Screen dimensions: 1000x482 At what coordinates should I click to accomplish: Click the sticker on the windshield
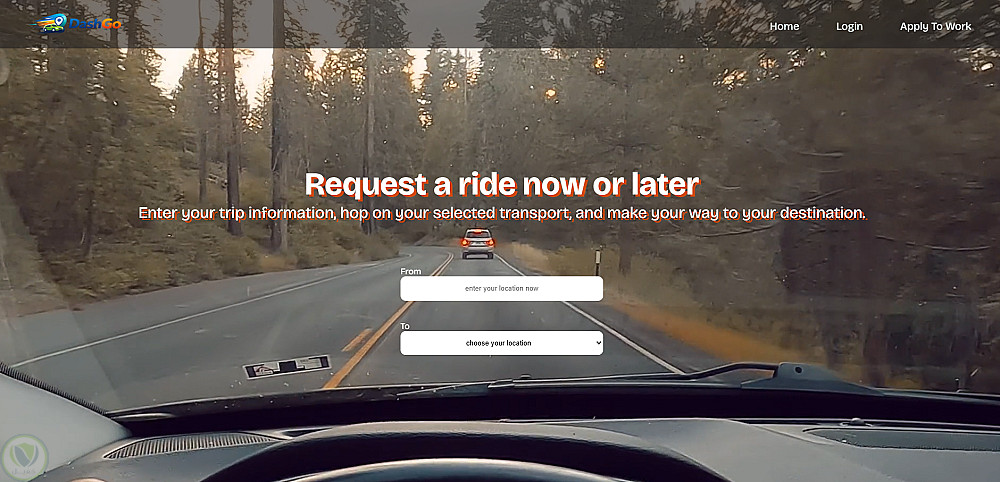point(287,367)
